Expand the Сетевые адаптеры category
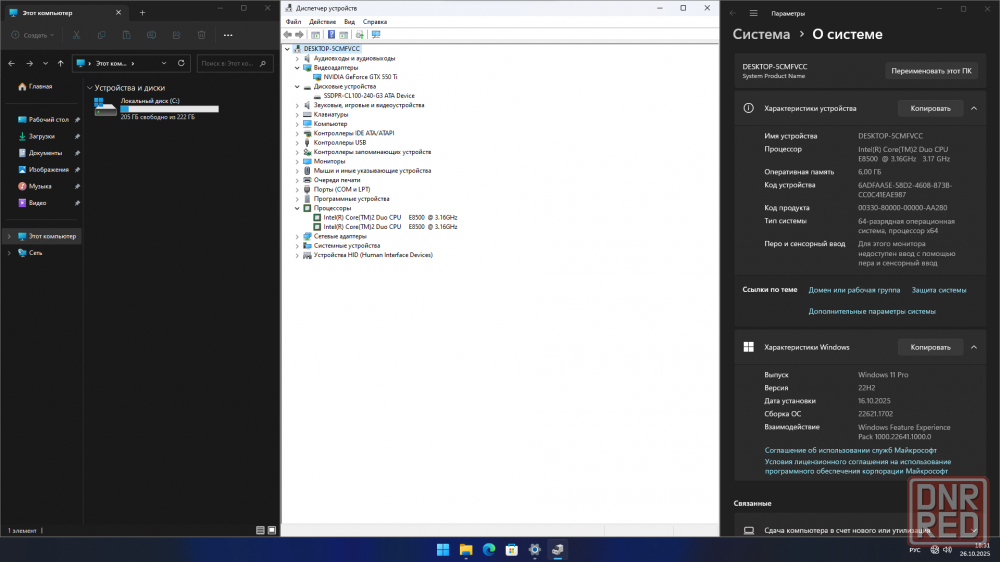 [297, 236]
